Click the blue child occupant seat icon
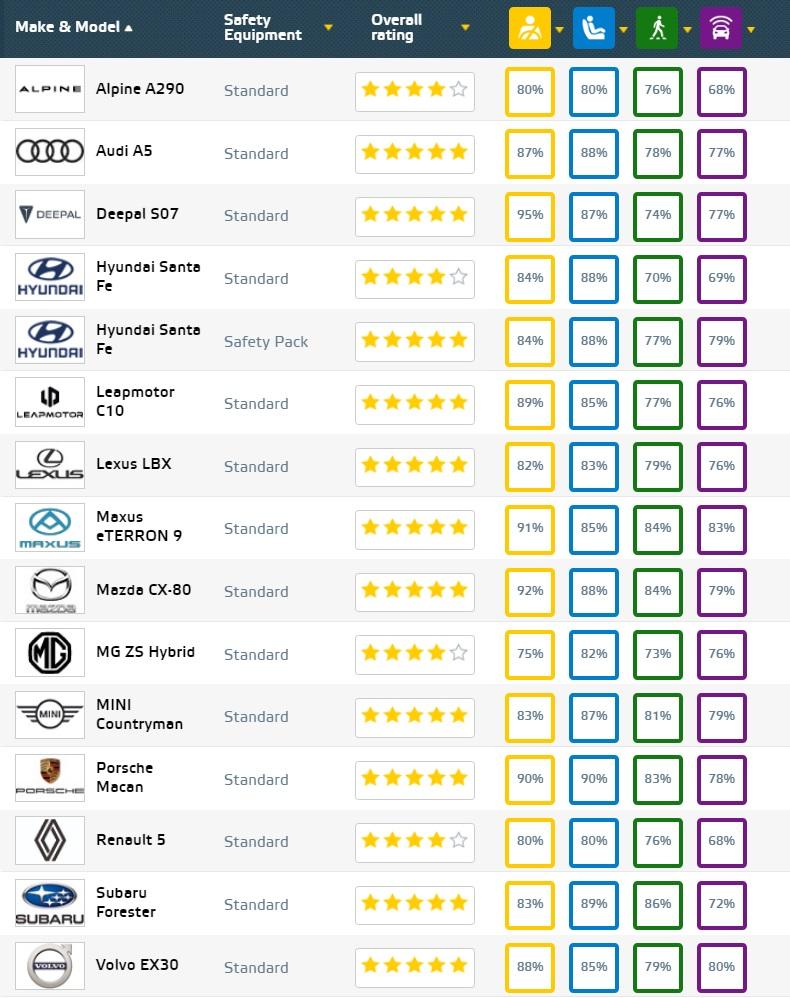The width and height of the screenshot is (790, 998). 593,28
